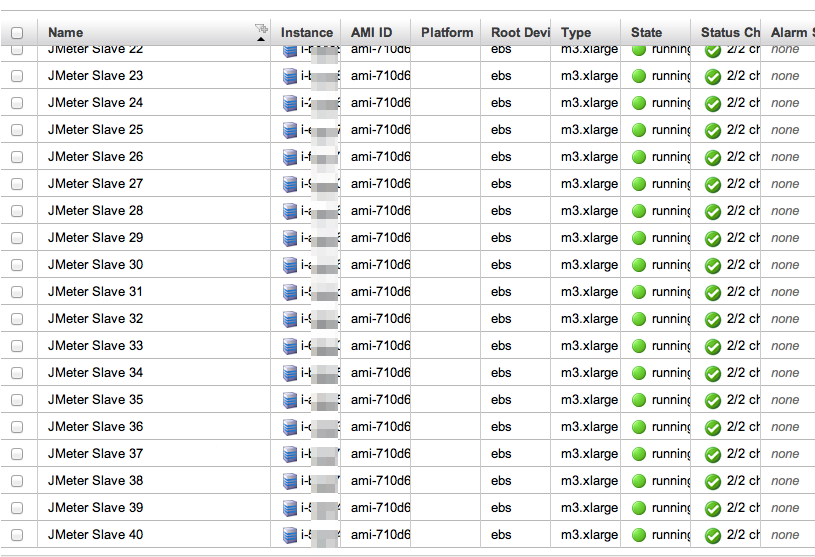
Task: Select the JMeter Slave 36 row name
Action: click(x=95, y=427)
